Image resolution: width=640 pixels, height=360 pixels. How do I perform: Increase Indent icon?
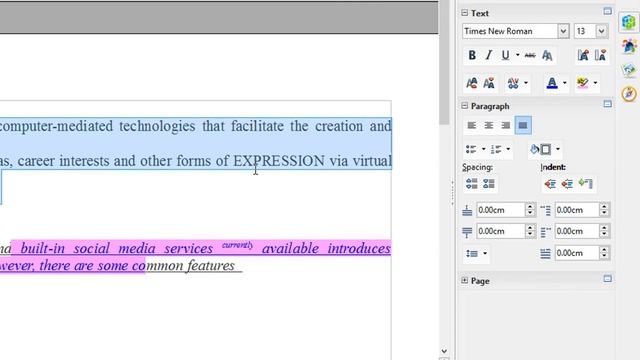point(550,184)
